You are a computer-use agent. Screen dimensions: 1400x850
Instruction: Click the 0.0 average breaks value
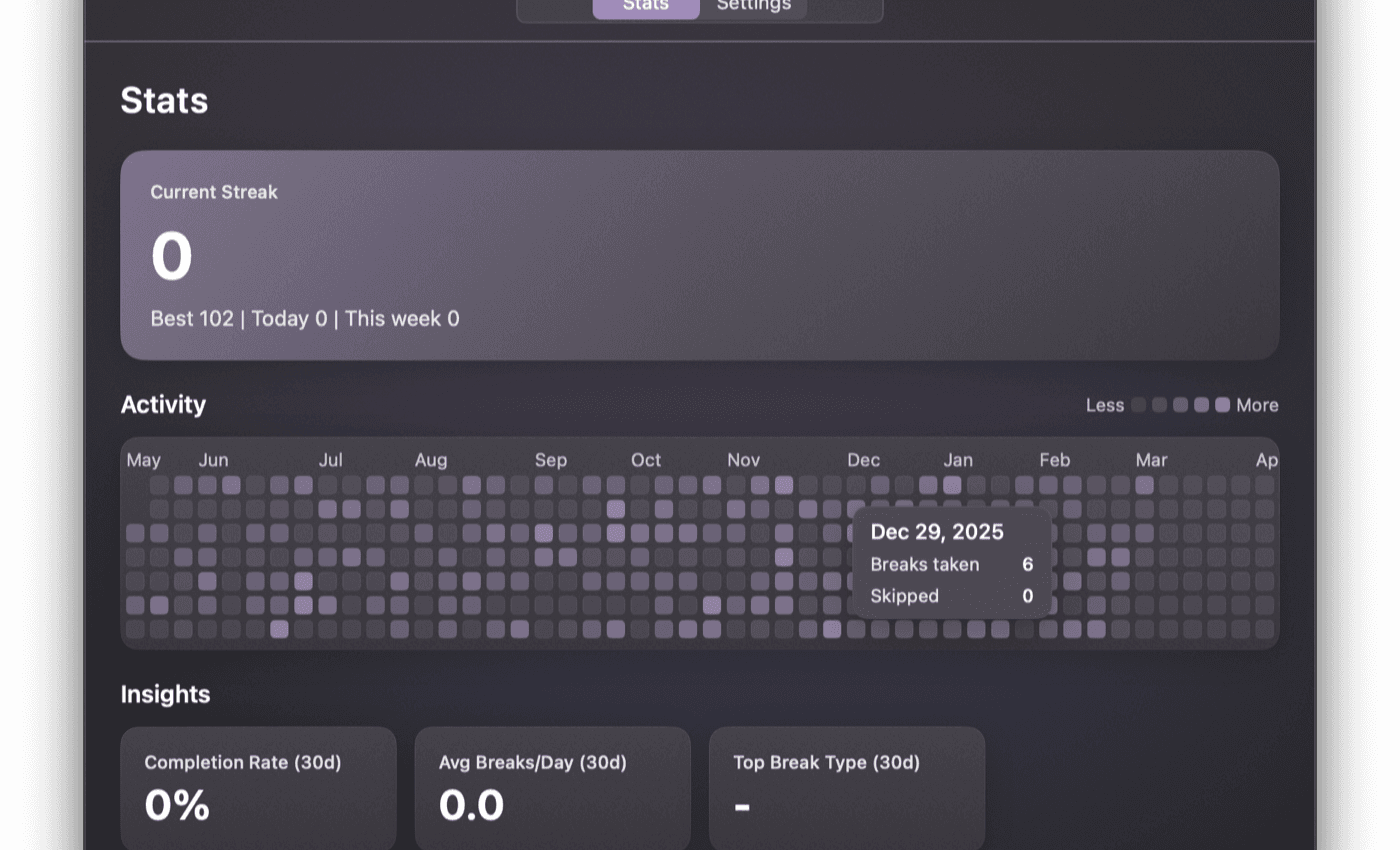coord(471,805)
